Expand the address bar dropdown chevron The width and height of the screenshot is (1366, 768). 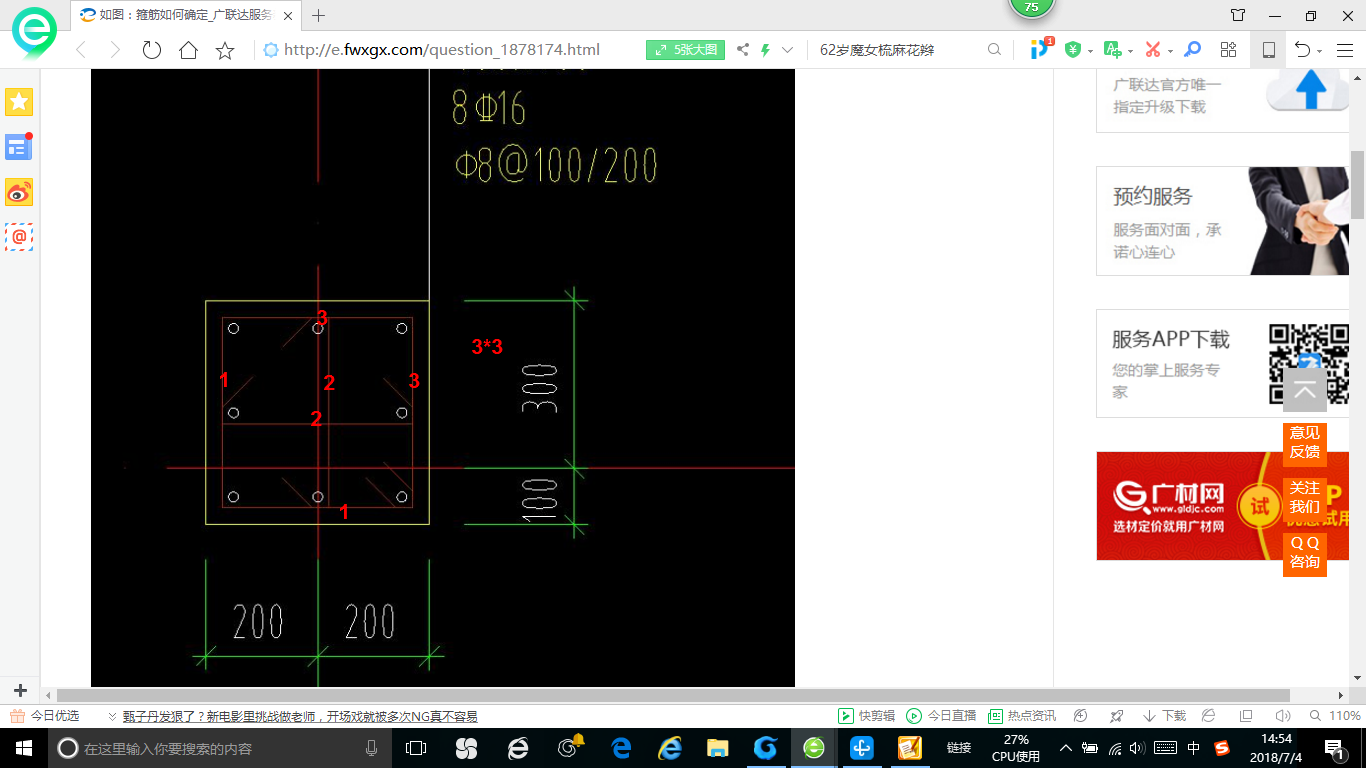tap(787, 50)
